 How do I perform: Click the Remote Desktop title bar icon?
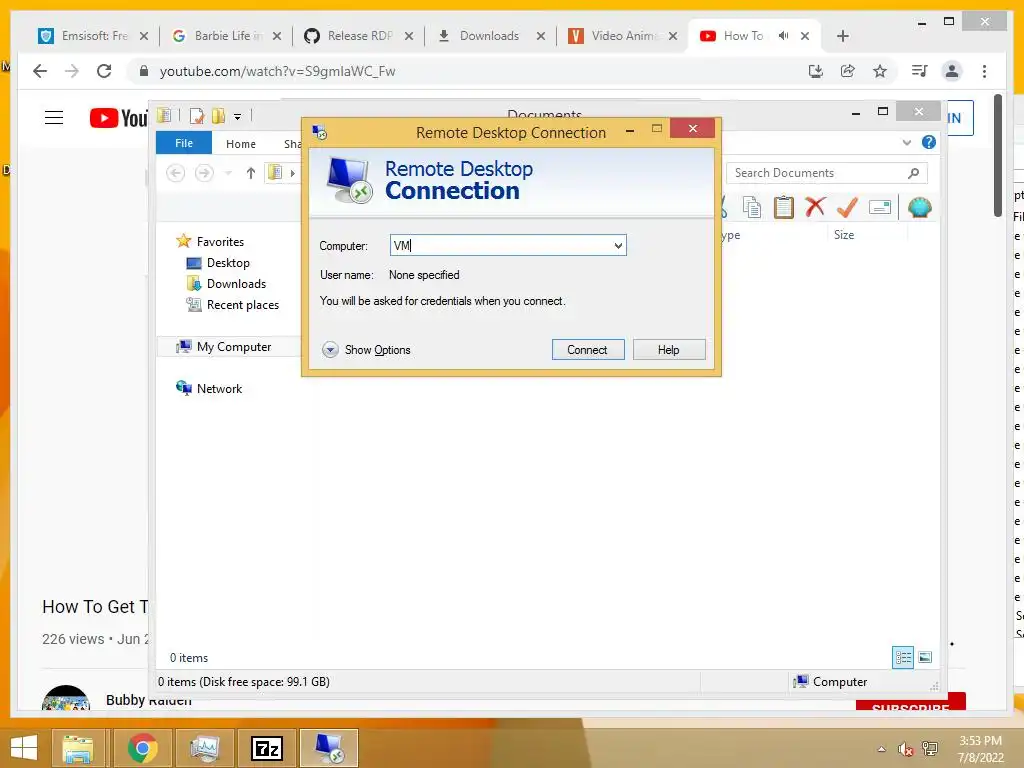(x=319, y=133)
